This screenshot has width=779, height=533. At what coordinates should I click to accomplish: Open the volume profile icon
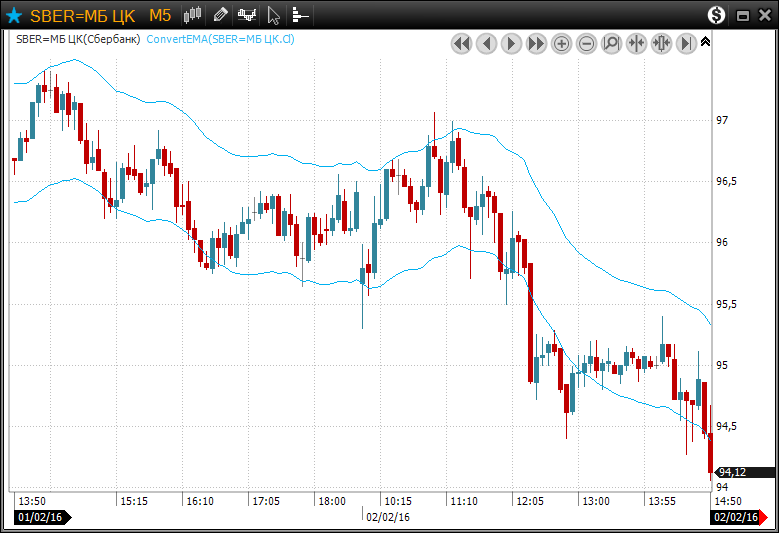pyautogui.click(x=300, y=15)
